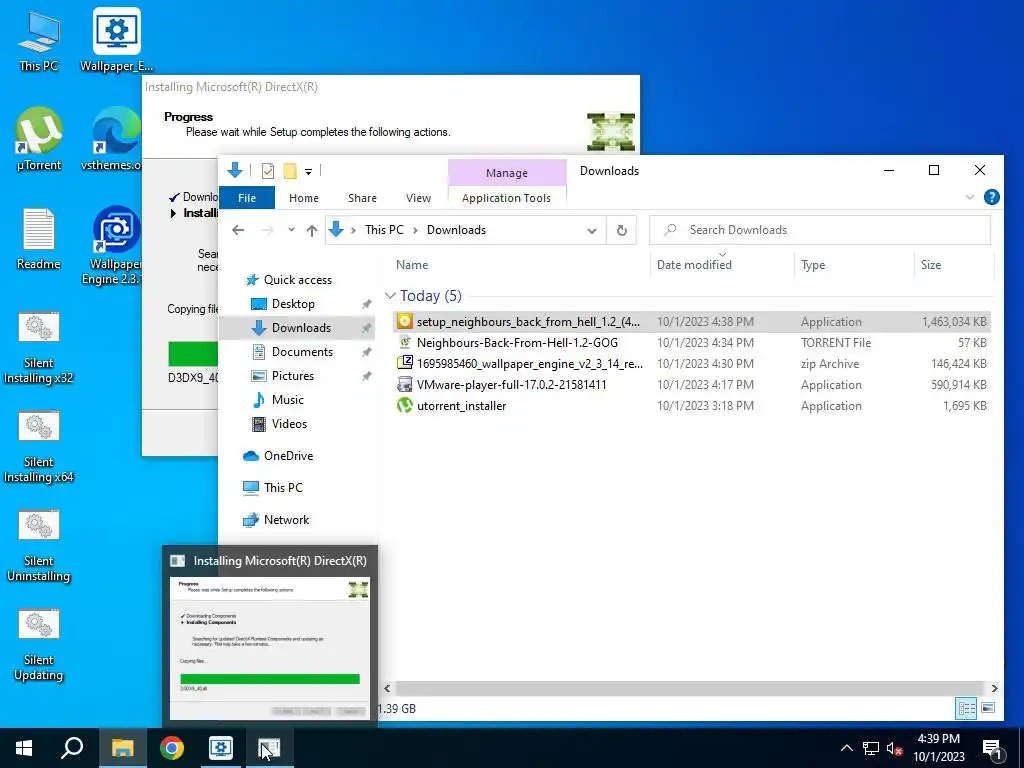The image size is (1024, 768).
Task: Select Silent Uninstalling desktop file
Action: 39,546
